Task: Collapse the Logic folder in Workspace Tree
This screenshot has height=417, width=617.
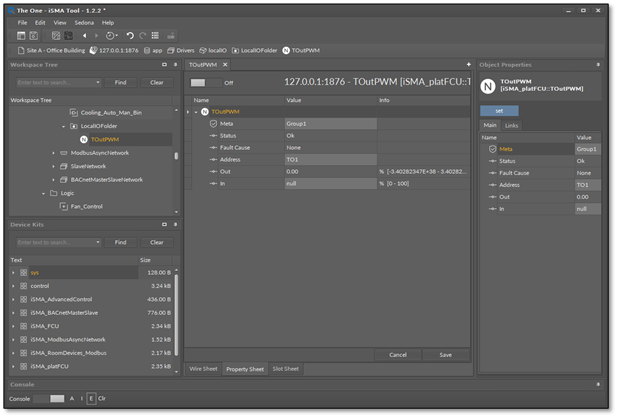Action: [43, 193]
